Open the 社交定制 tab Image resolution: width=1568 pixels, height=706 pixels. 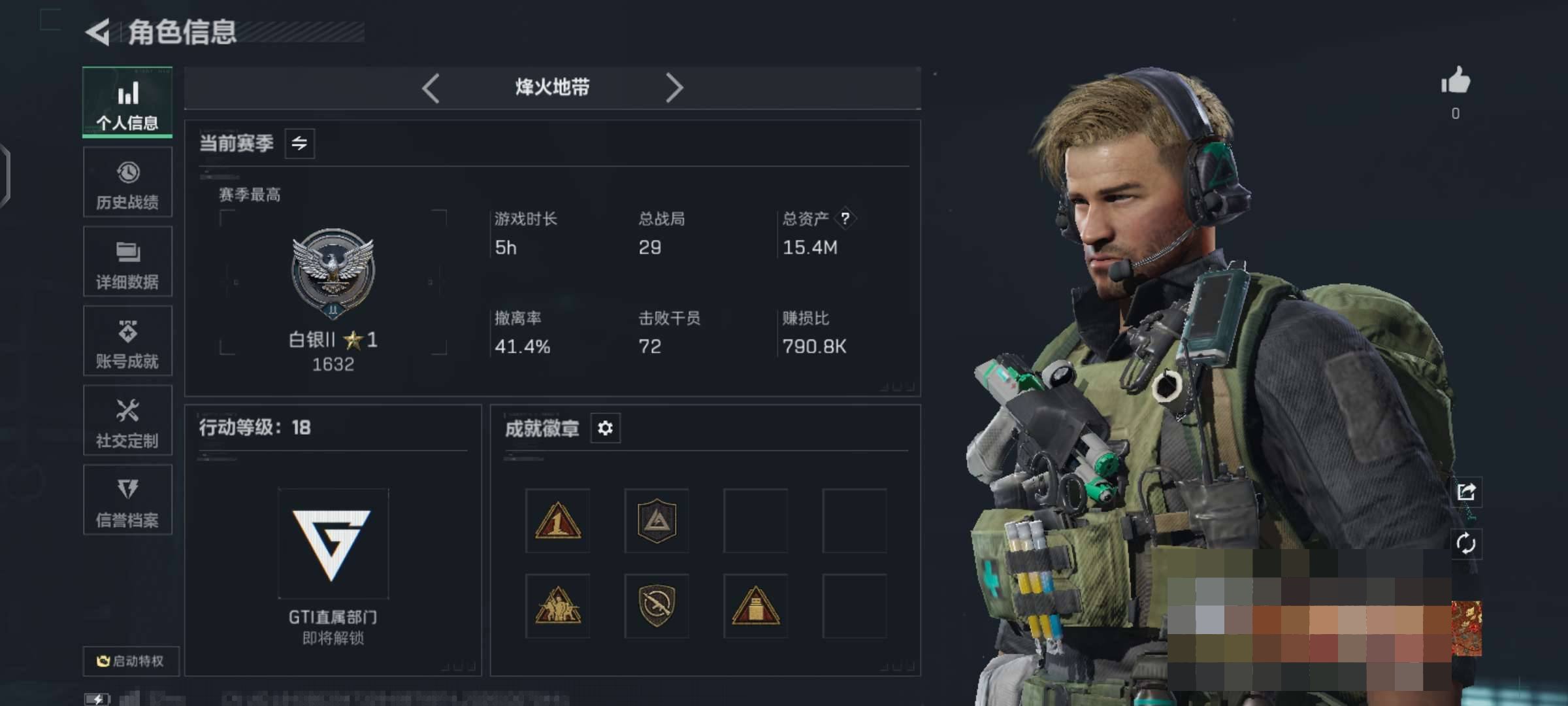(127, 420)
